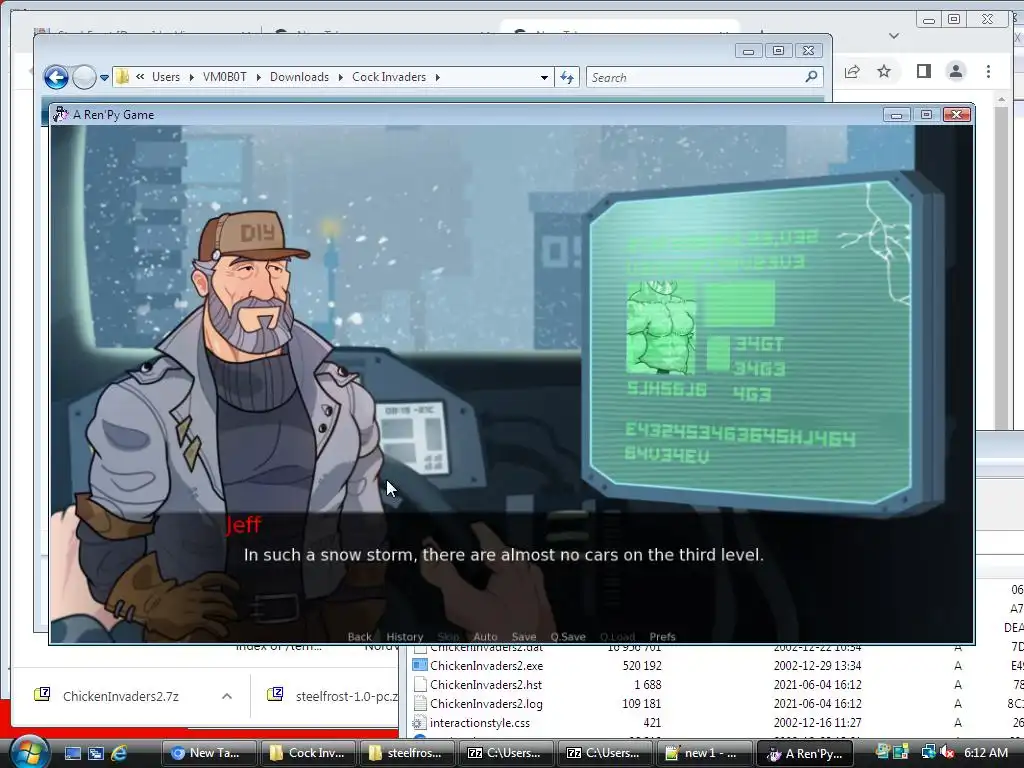
Task: Click date 2002-12-29 13:34 in 7-Zip
Action: [817, 665]
